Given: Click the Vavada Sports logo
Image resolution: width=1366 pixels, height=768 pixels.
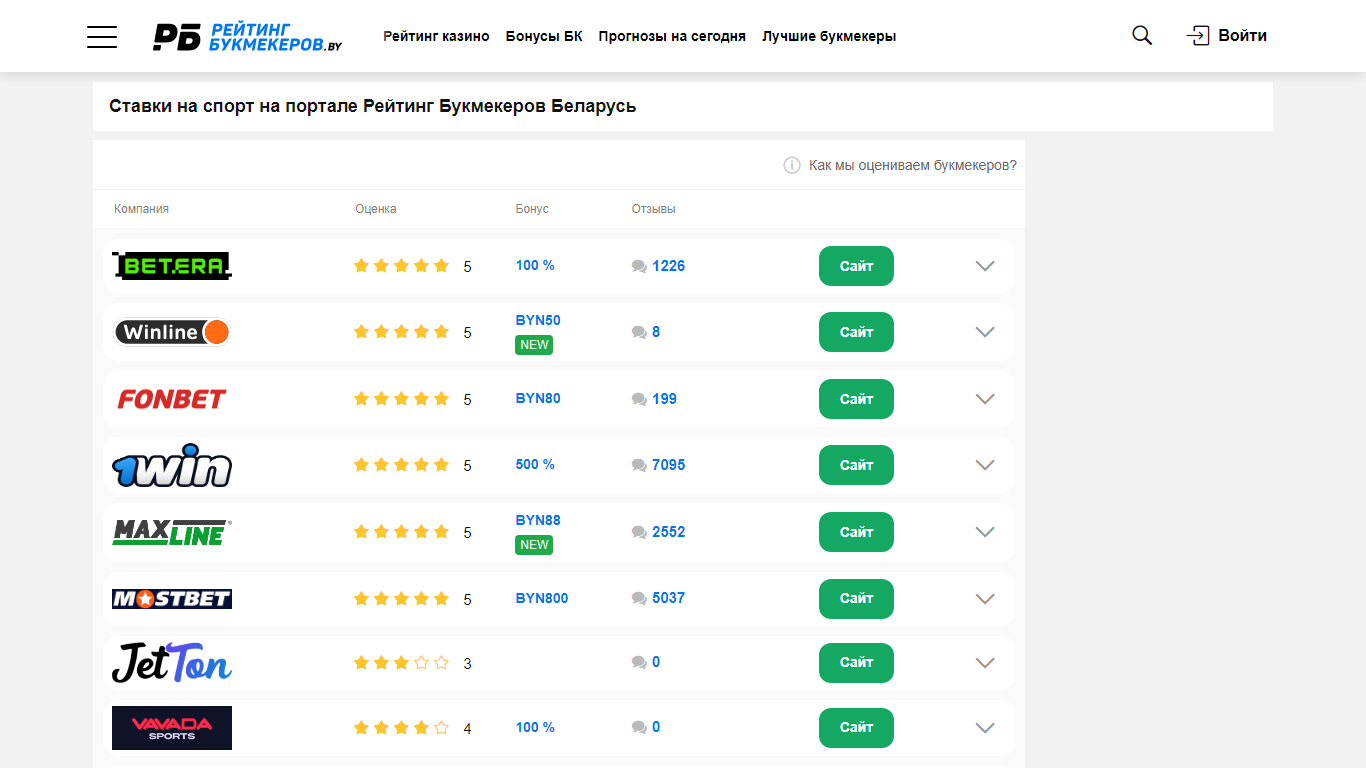Looking at the screenshot, I should pyautogui.click(x=172, y=728).
